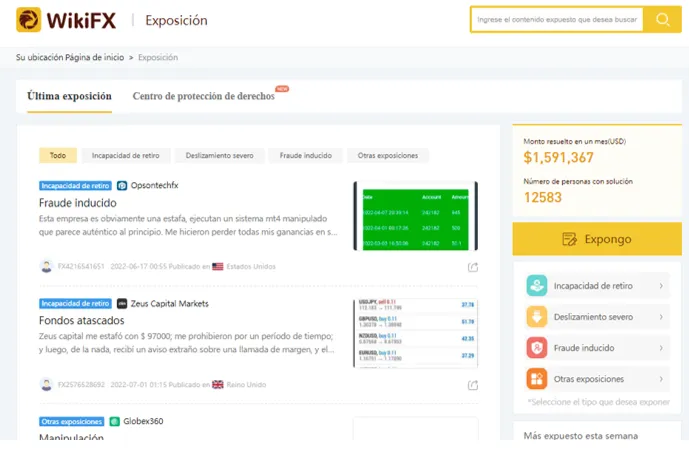Click the Zeus Capital Markets logo icon
Screen dimensions: 689x451
coord(122,303)
